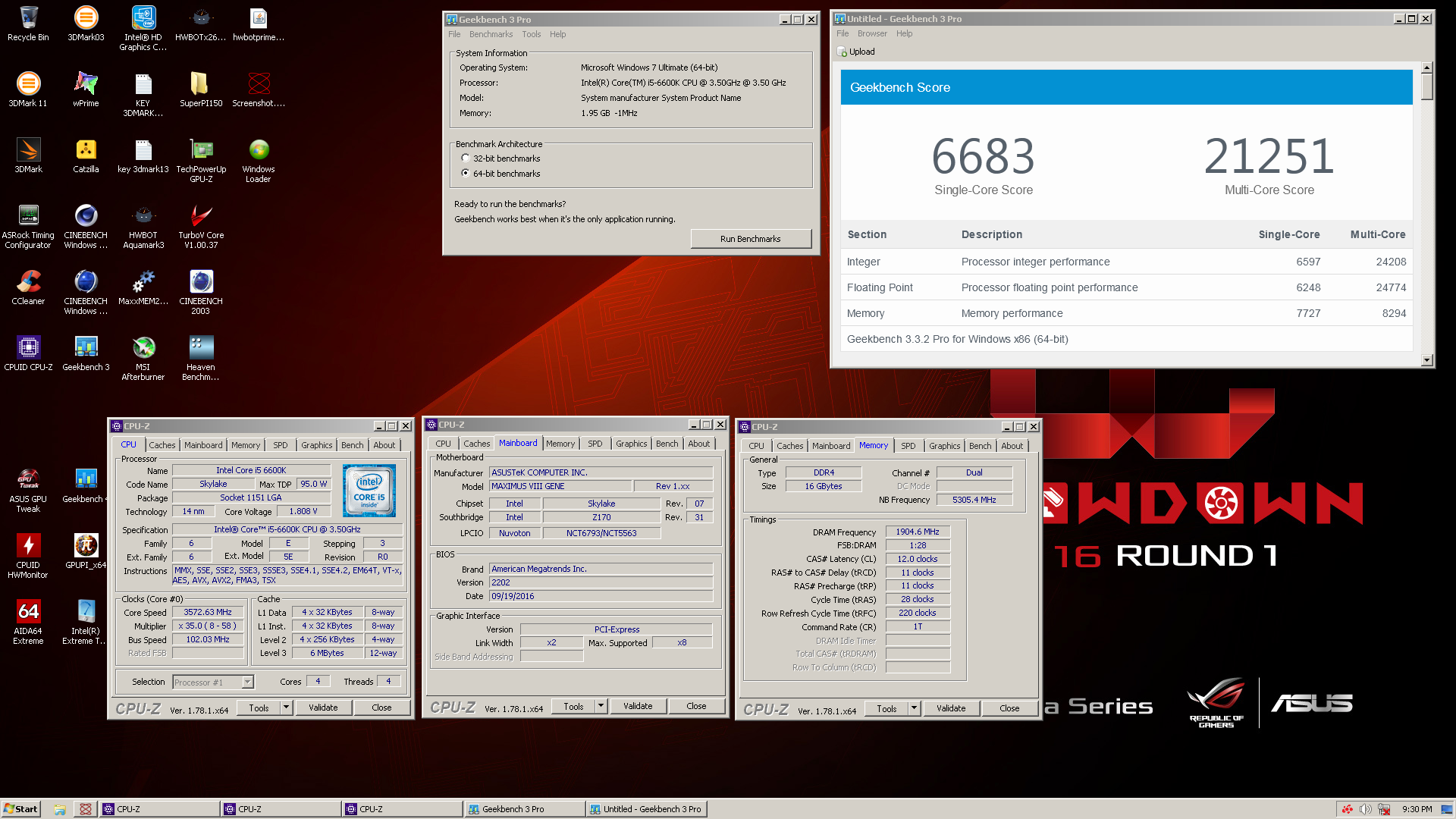
Task: Launch 3DMark03 desktop shortcut
Action: [x=86, y=24]
